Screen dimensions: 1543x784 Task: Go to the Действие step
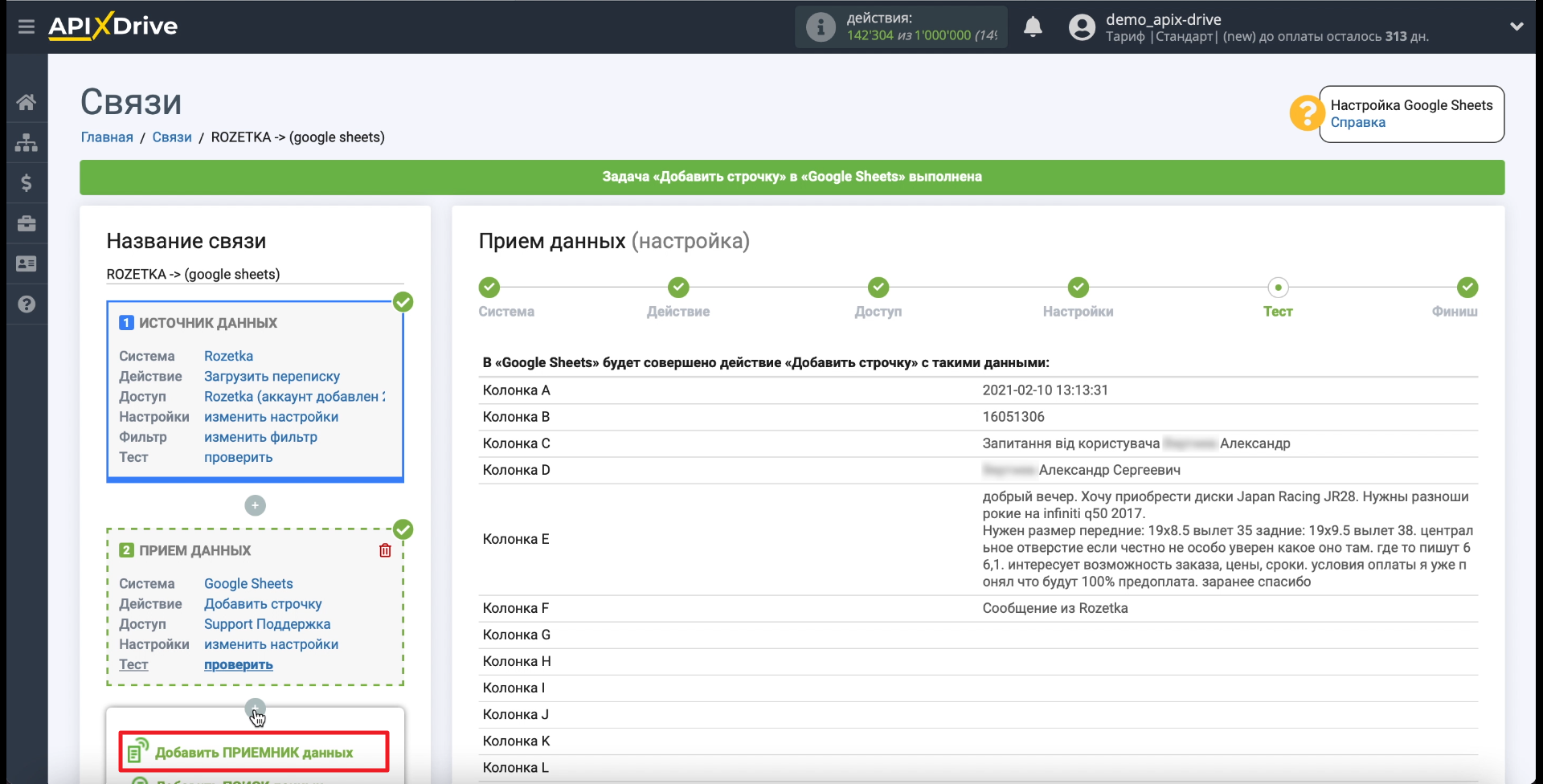678,288
